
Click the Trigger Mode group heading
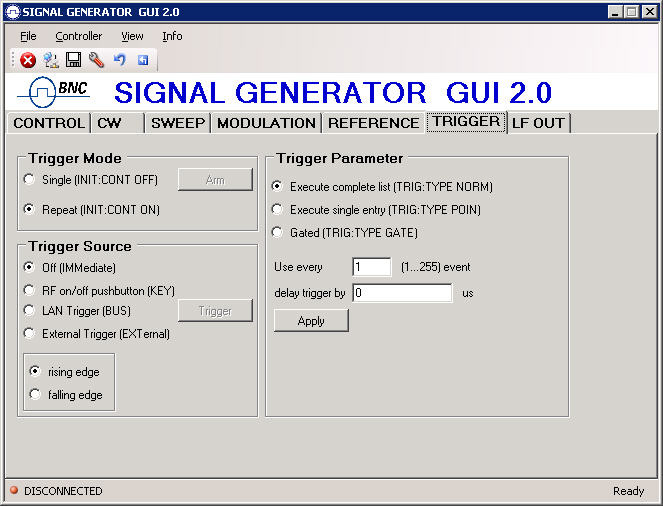[x=75, y=158]
